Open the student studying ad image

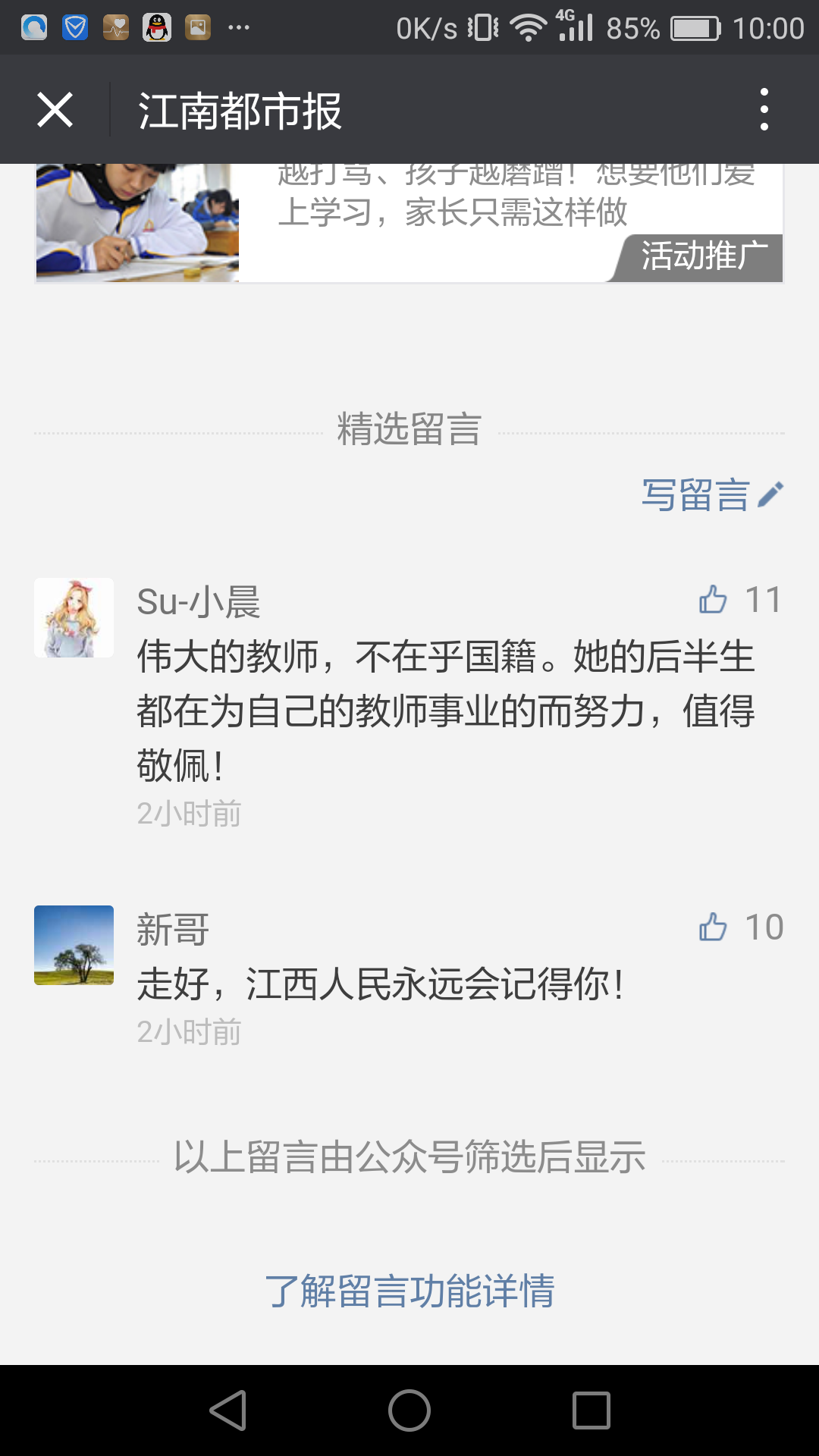137,221
